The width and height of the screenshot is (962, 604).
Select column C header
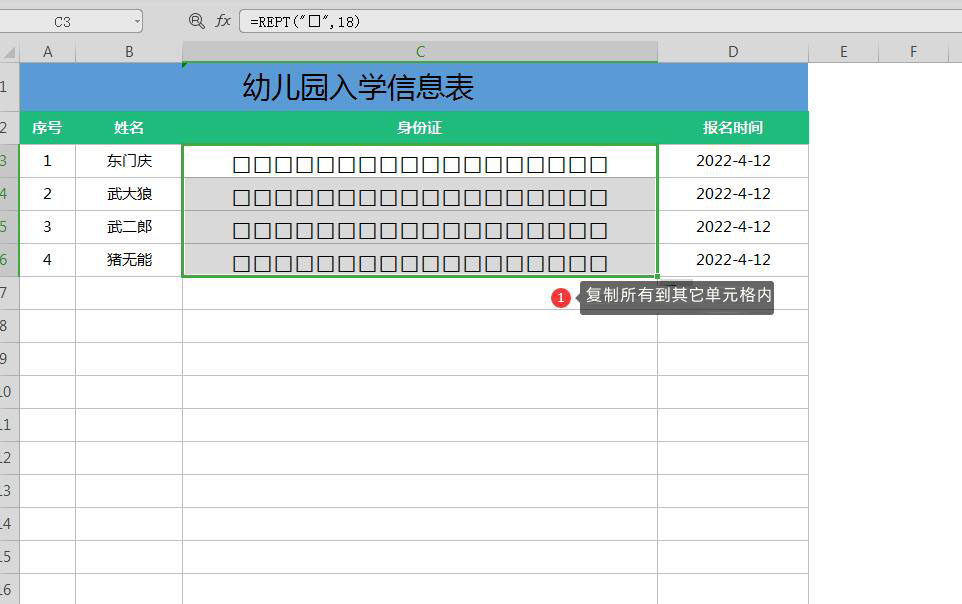point(420,52)
